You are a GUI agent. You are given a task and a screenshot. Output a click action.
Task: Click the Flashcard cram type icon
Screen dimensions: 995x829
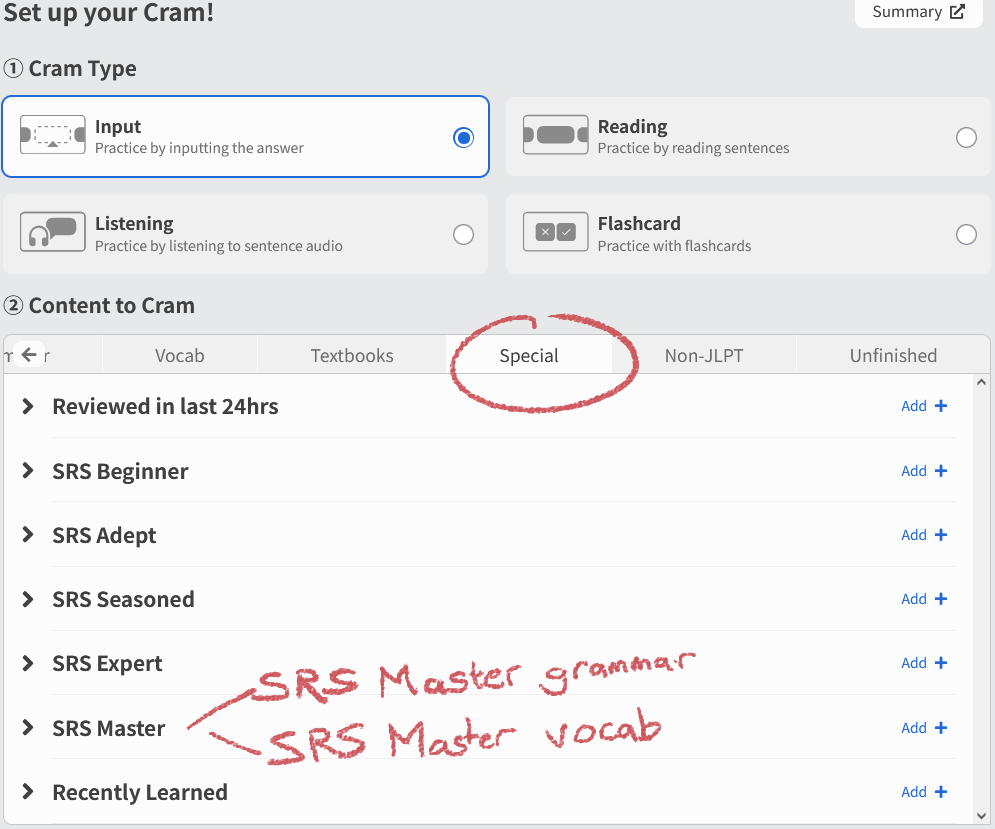click(x=555, y=232)
